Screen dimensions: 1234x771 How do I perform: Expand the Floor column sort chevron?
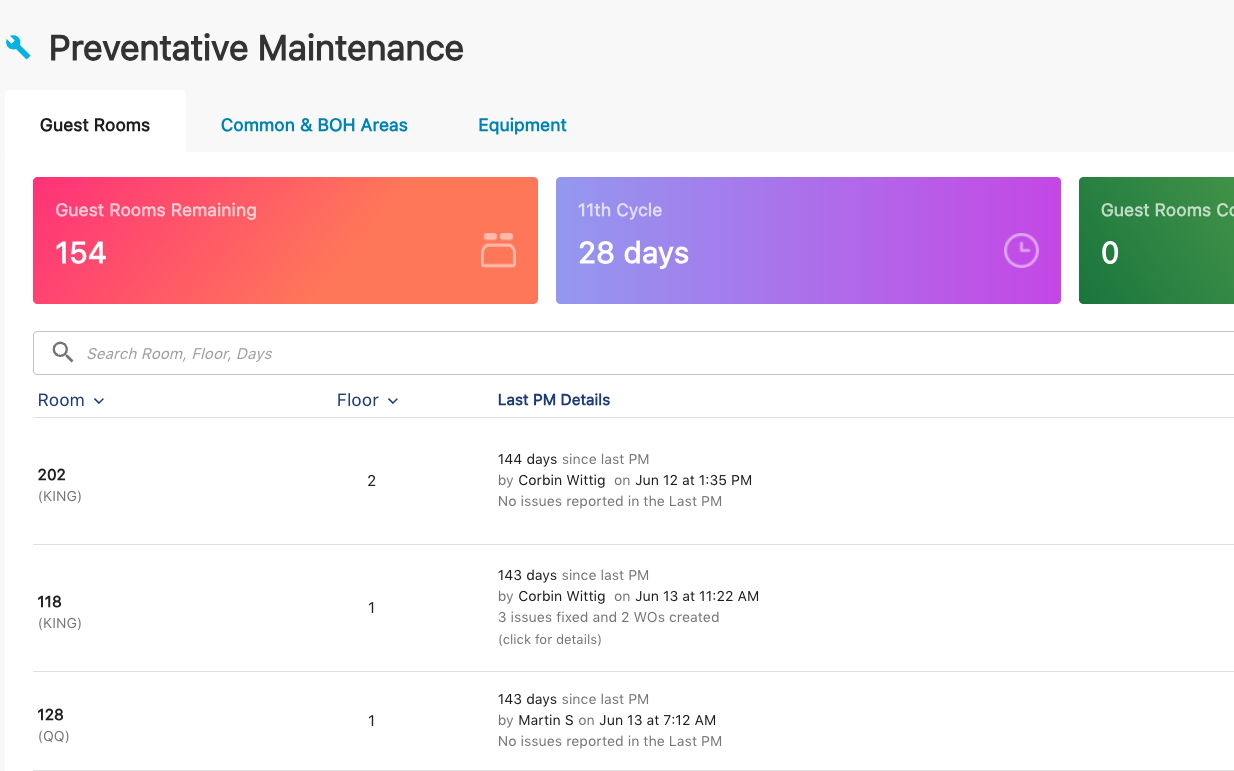click(x=393, y=401)
